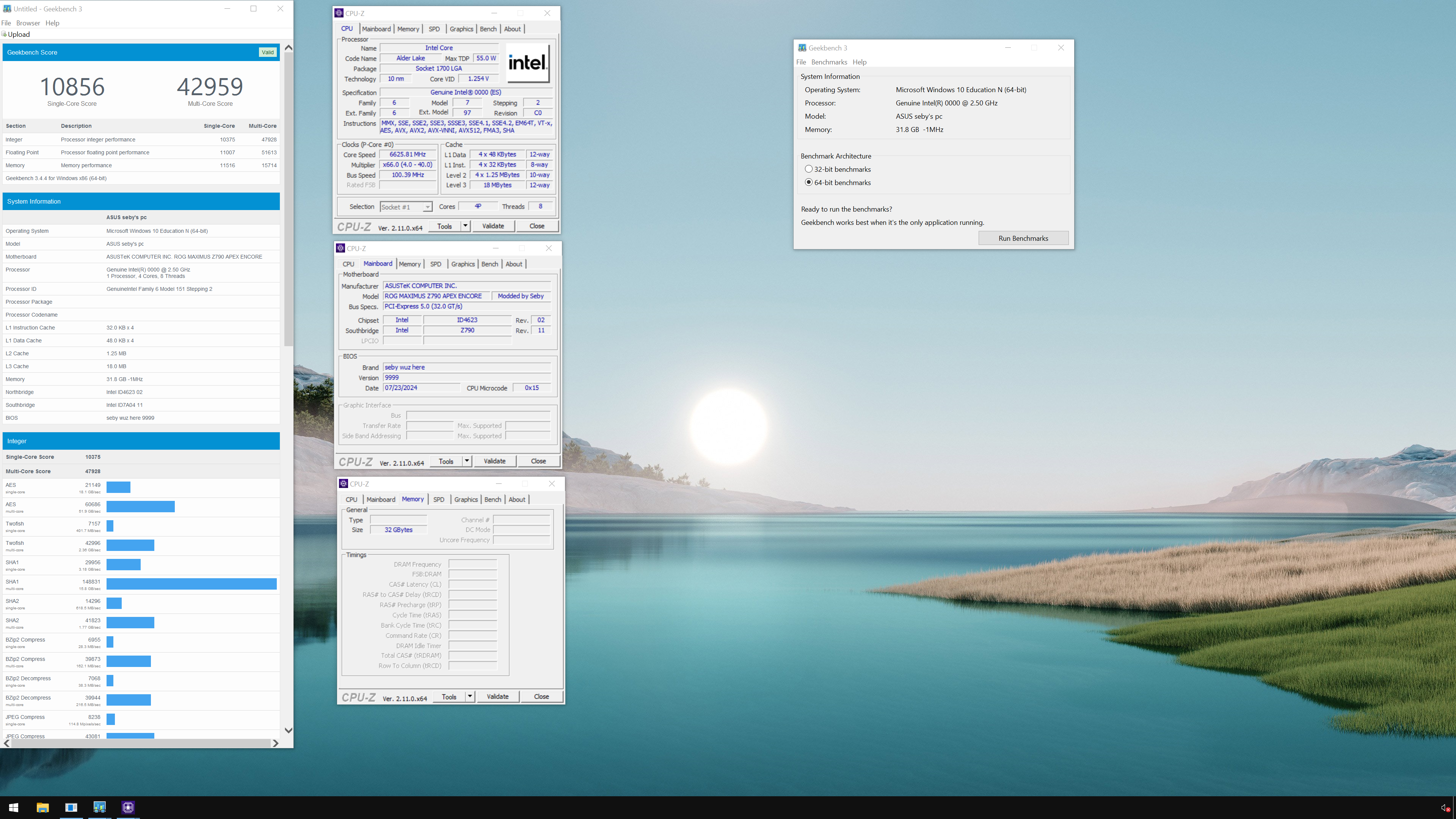Switch to About tab in top CPU-Z window
The width and height of the screenshot is (1456, 819).
(513, 29)
